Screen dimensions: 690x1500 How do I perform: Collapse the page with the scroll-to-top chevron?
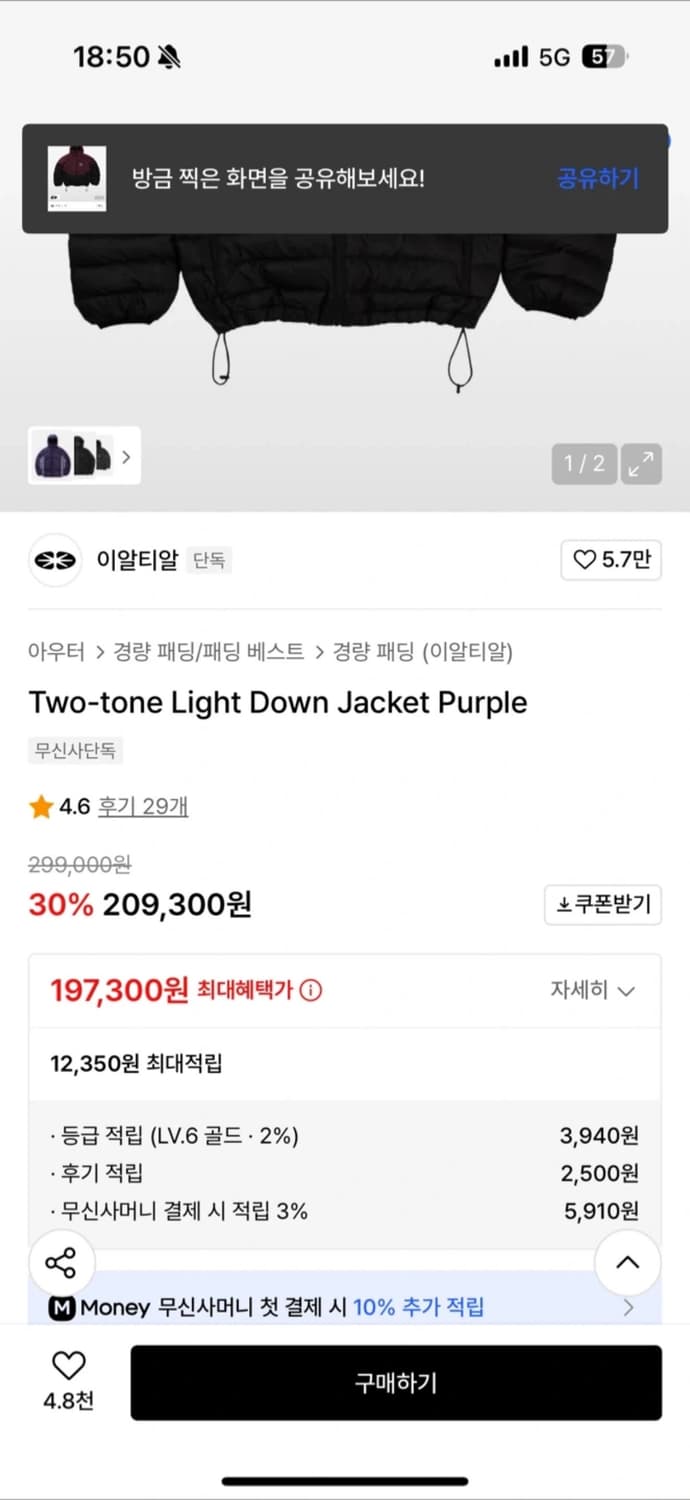pos(627,1263)
